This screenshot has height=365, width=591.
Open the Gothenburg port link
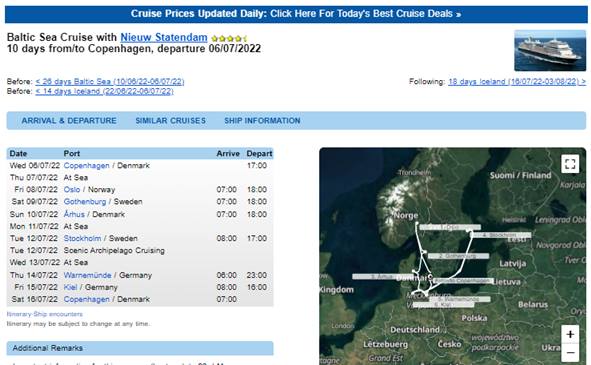85,201
